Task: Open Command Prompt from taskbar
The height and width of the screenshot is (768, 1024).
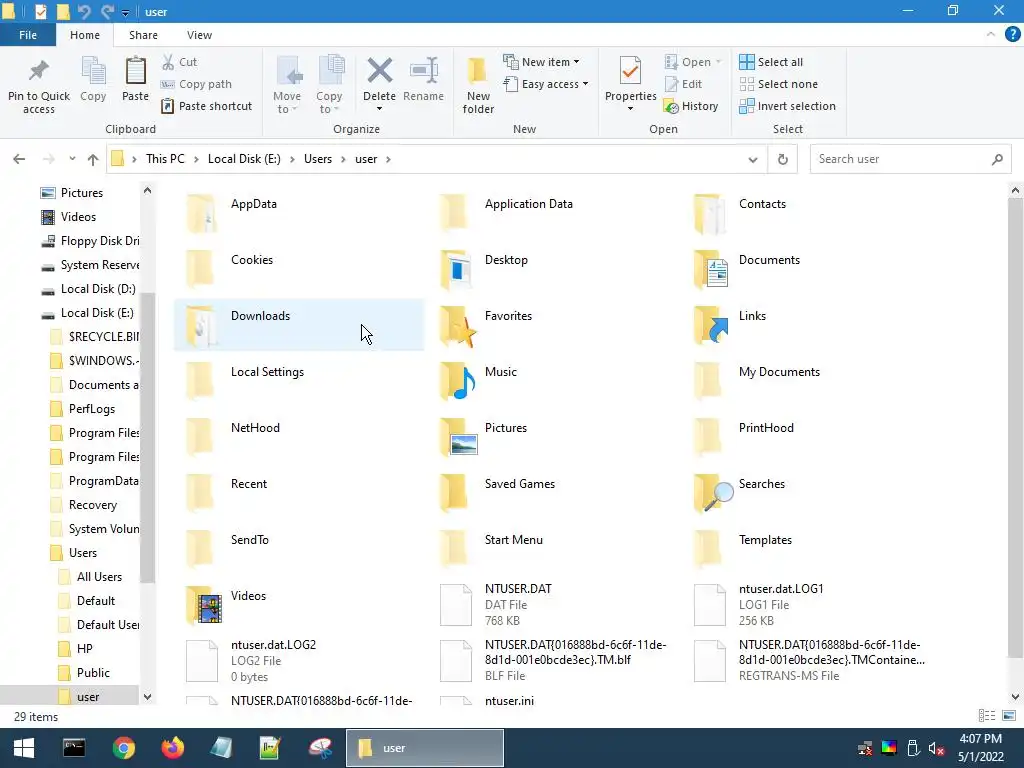Action: [74, 748]
